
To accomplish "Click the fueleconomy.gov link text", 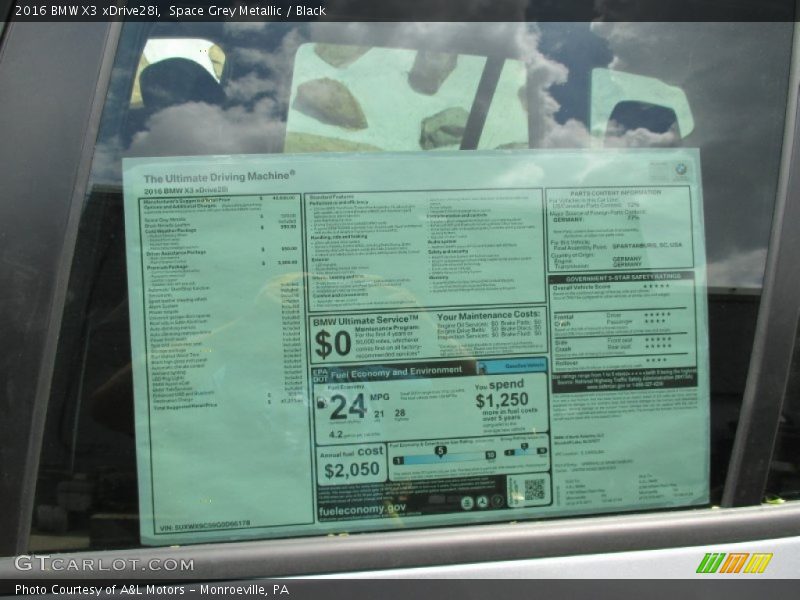I will [362, 509].
